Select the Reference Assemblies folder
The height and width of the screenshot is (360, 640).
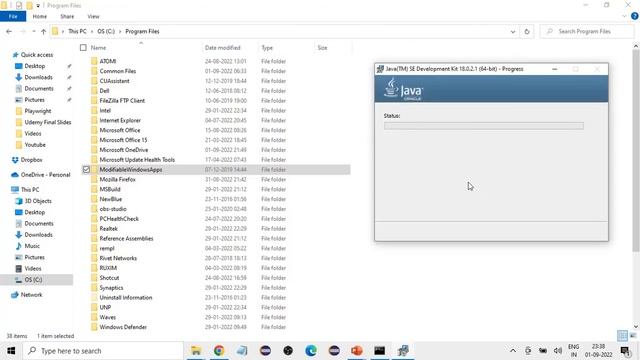(x=127, y=238)
